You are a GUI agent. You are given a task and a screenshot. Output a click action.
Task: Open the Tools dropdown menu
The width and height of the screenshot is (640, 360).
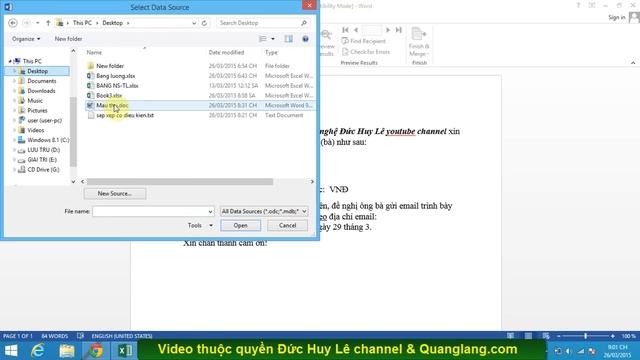200,225
